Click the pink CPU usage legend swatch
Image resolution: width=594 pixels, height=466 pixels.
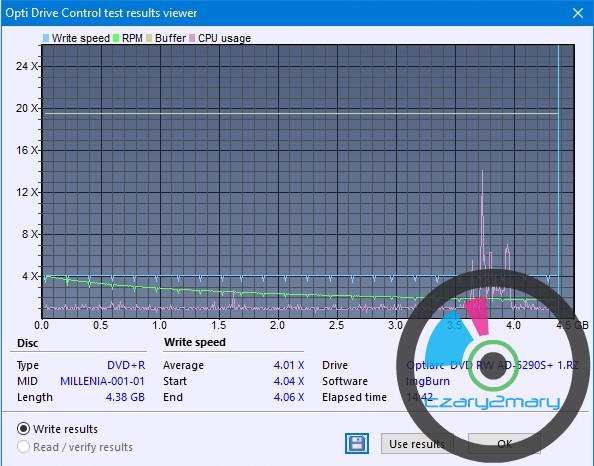192,38
